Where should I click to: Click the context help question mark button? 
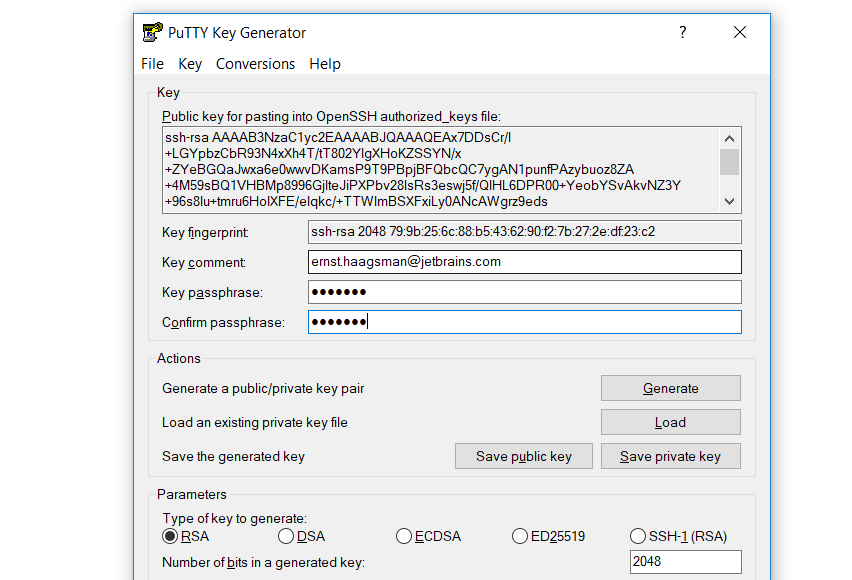pyautogui.click(x=682, y=32)
